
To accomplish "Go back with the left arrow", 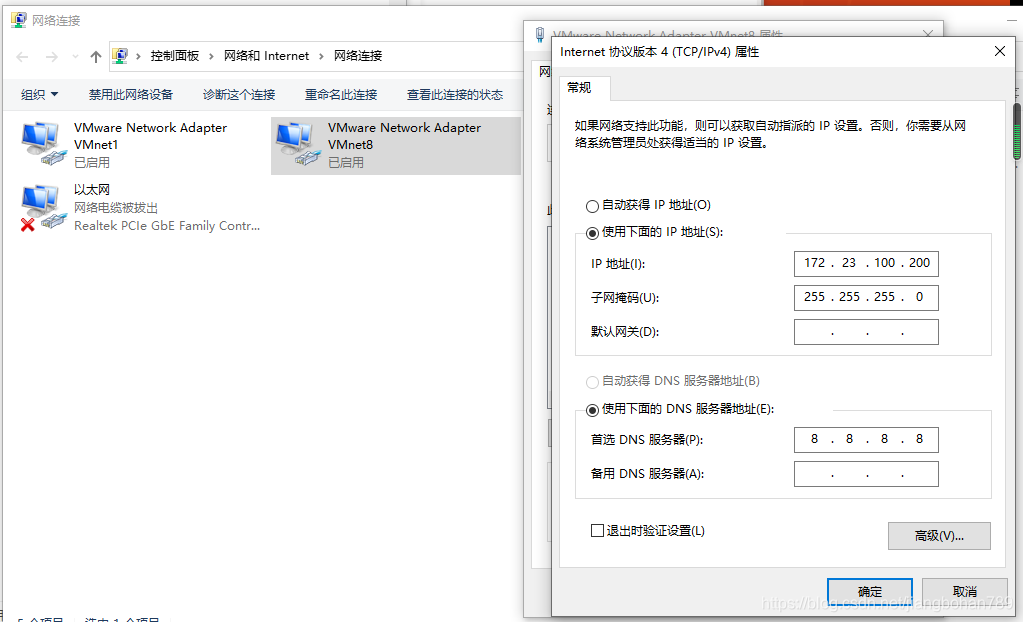I will 22,57.
